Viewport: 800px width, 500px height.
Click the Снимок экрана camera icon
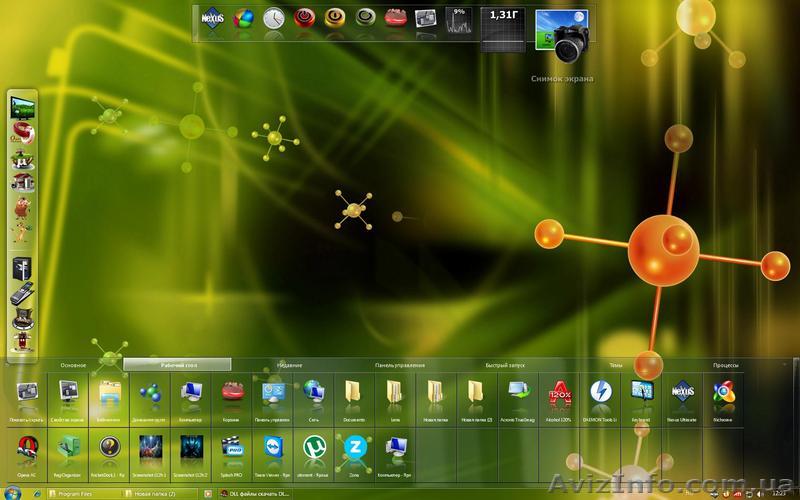[x=562, y=37]
